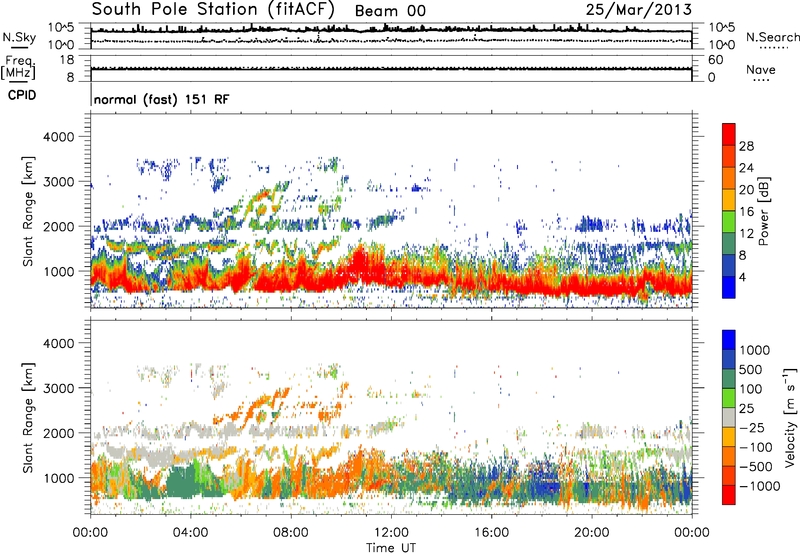Image resolution: width=800 pixels, height=554 pixels.
Task: Click the 'N.Sky' legend label
Action: tap(19, 37)
